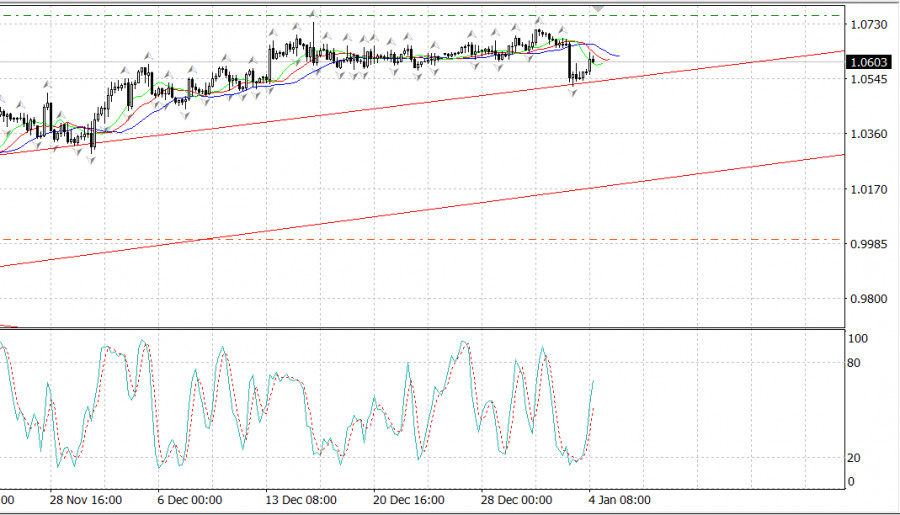Viewport: 900px width, 515px height.
Task: Click the 1.0730 price axis label
Action: tap(867, 24)
